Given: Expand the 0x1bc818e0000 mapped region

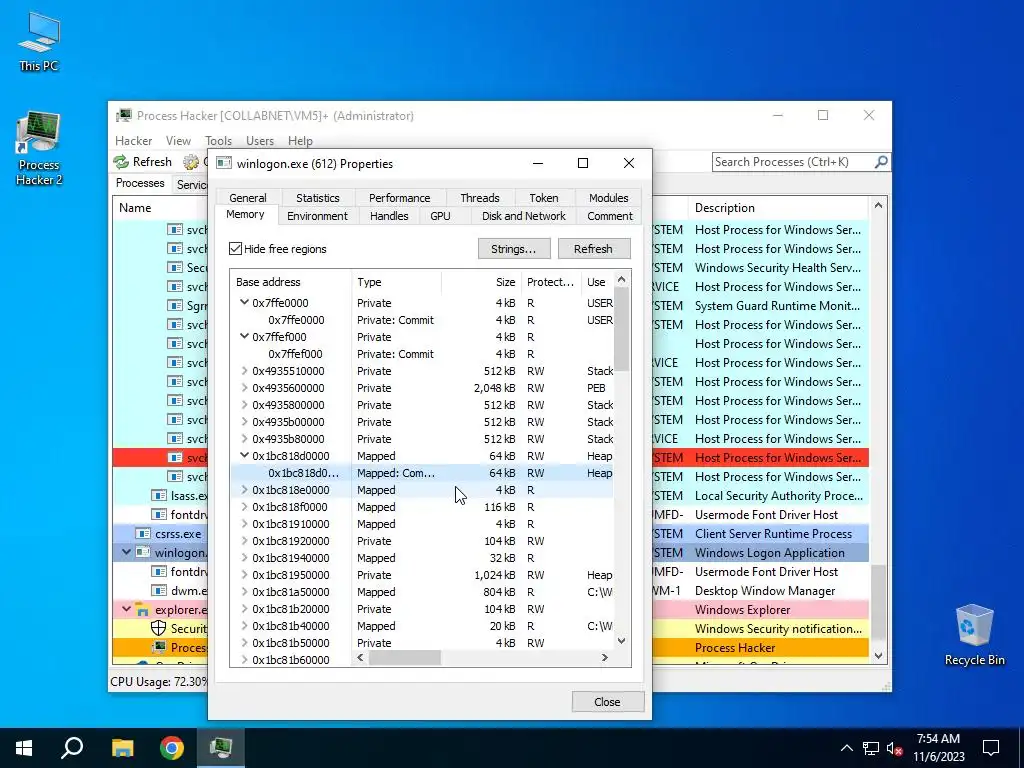Looking at the screenshot, I should coord(244,489).
